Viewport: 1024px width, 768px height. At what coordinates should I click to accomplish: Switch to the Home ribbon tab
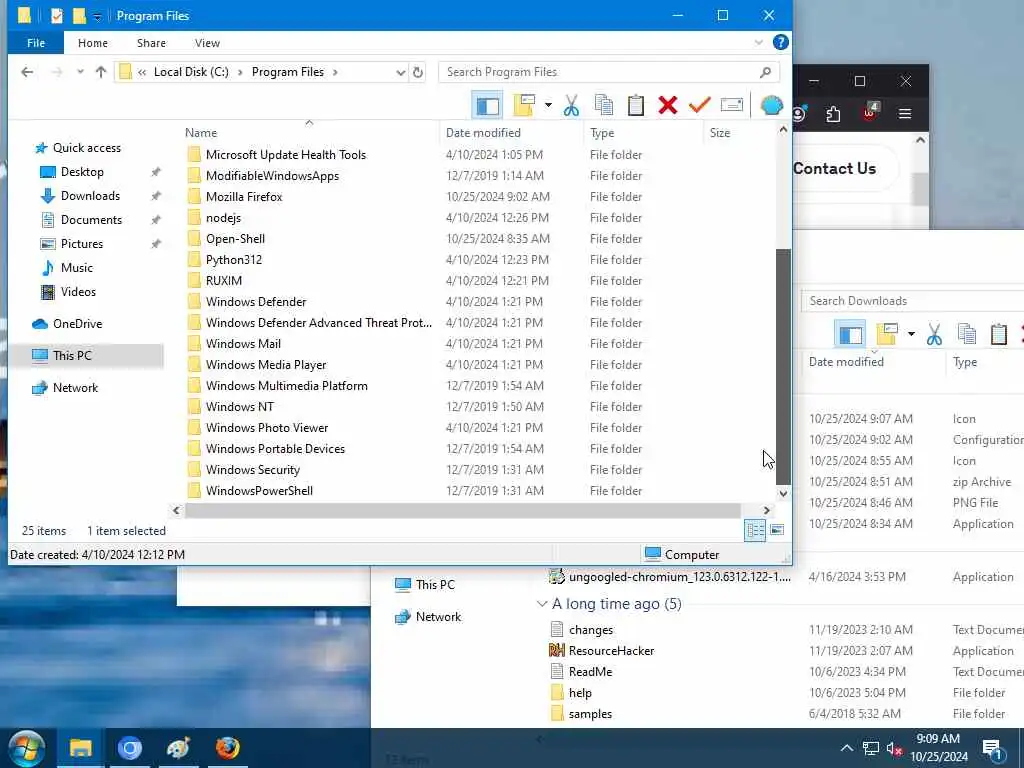pyautogui.click(x=93, y=43)
